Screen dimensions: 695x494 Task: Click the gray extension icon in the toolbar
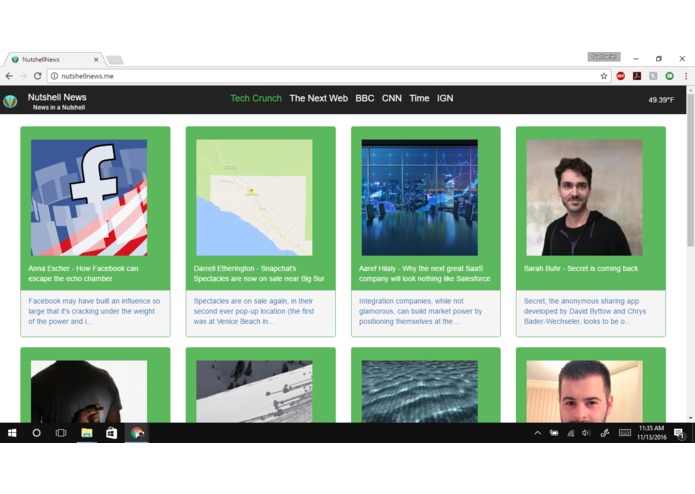(x=653, y=76)
